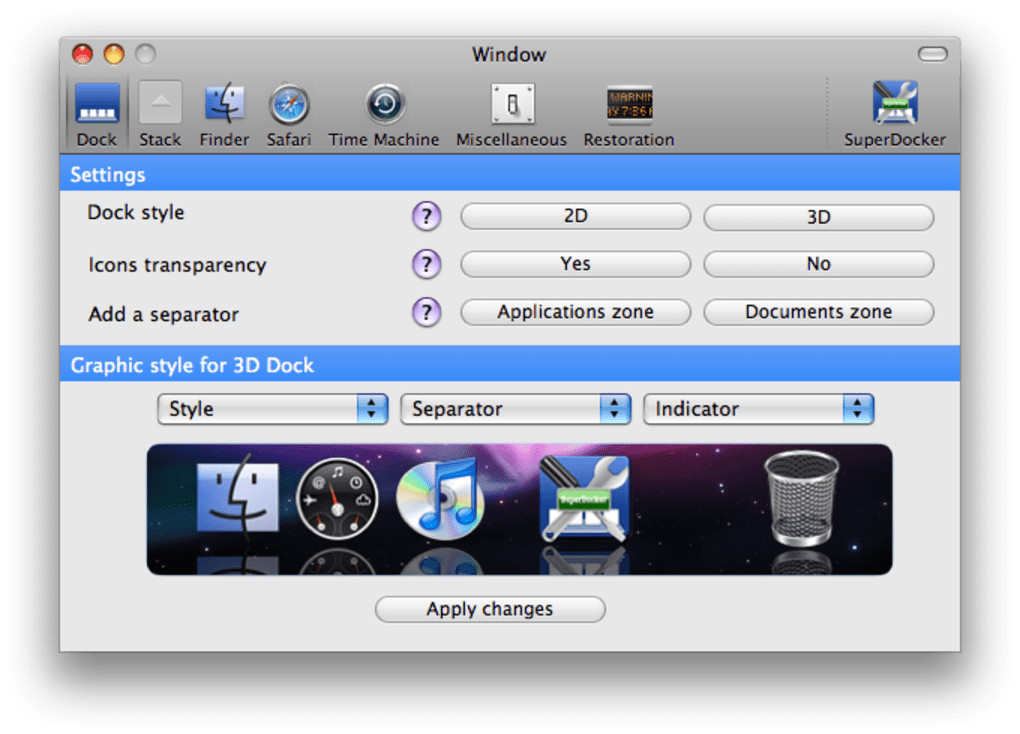1020x734 pixels.
Task: Show help for Dock style
Action: [427, 216]
